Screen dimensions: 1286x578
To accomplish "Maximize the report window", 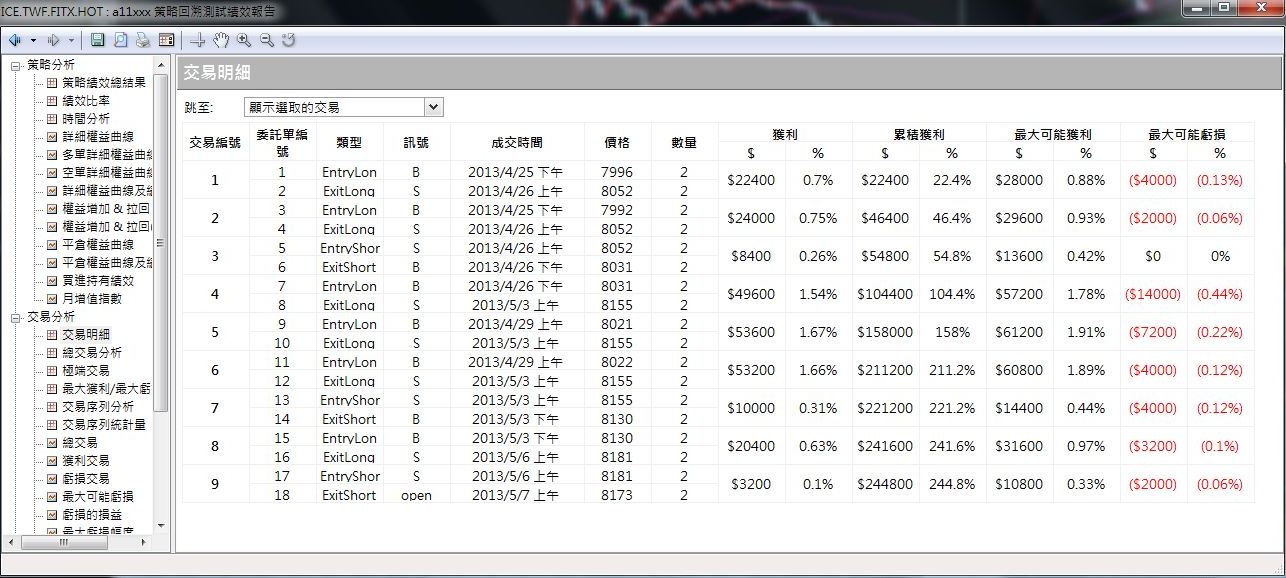I will 1225,8.
